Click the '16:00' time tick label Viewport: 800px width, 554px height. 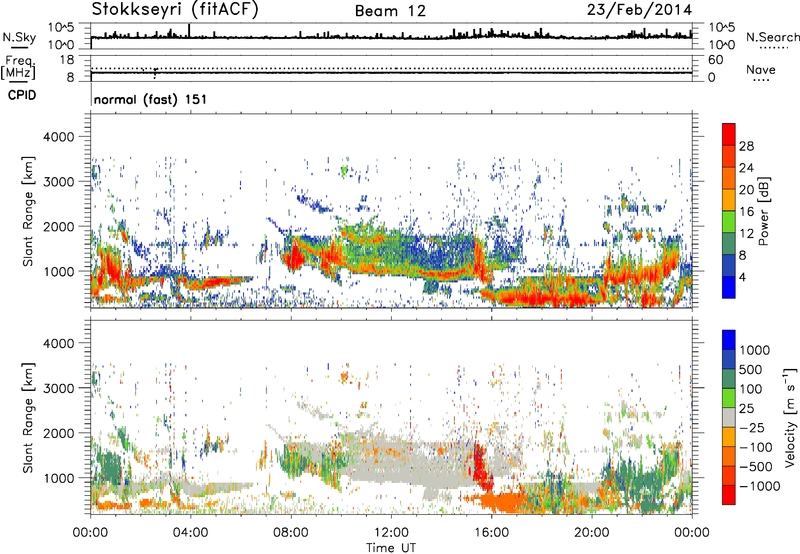pyautogui.click(x=491, y=533)
